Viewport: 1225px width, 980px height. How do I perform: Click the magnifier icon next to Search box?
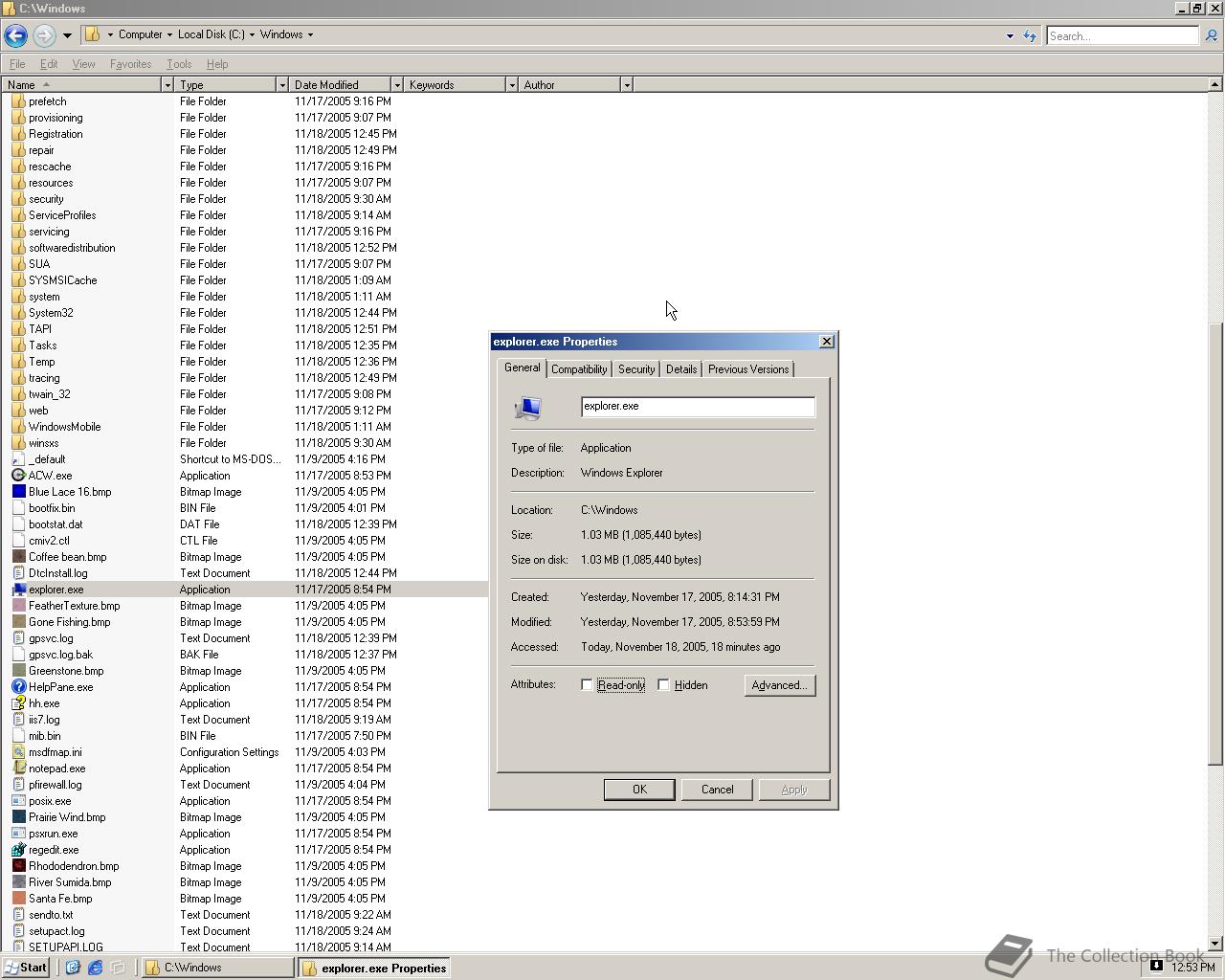point(1211,35)
